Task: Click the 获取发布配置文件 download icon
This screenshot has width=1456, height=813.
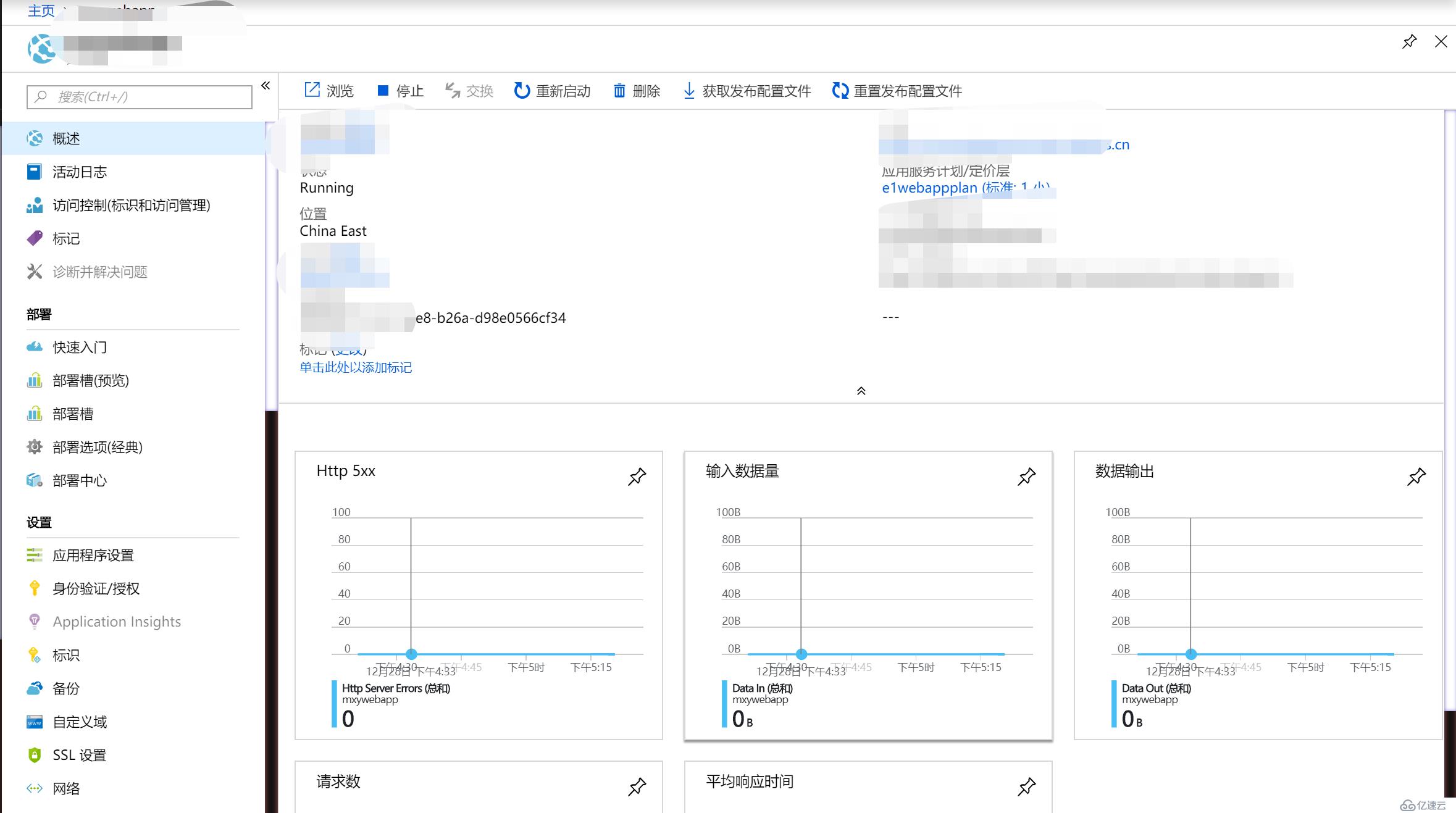Action: tap(690, 91)
